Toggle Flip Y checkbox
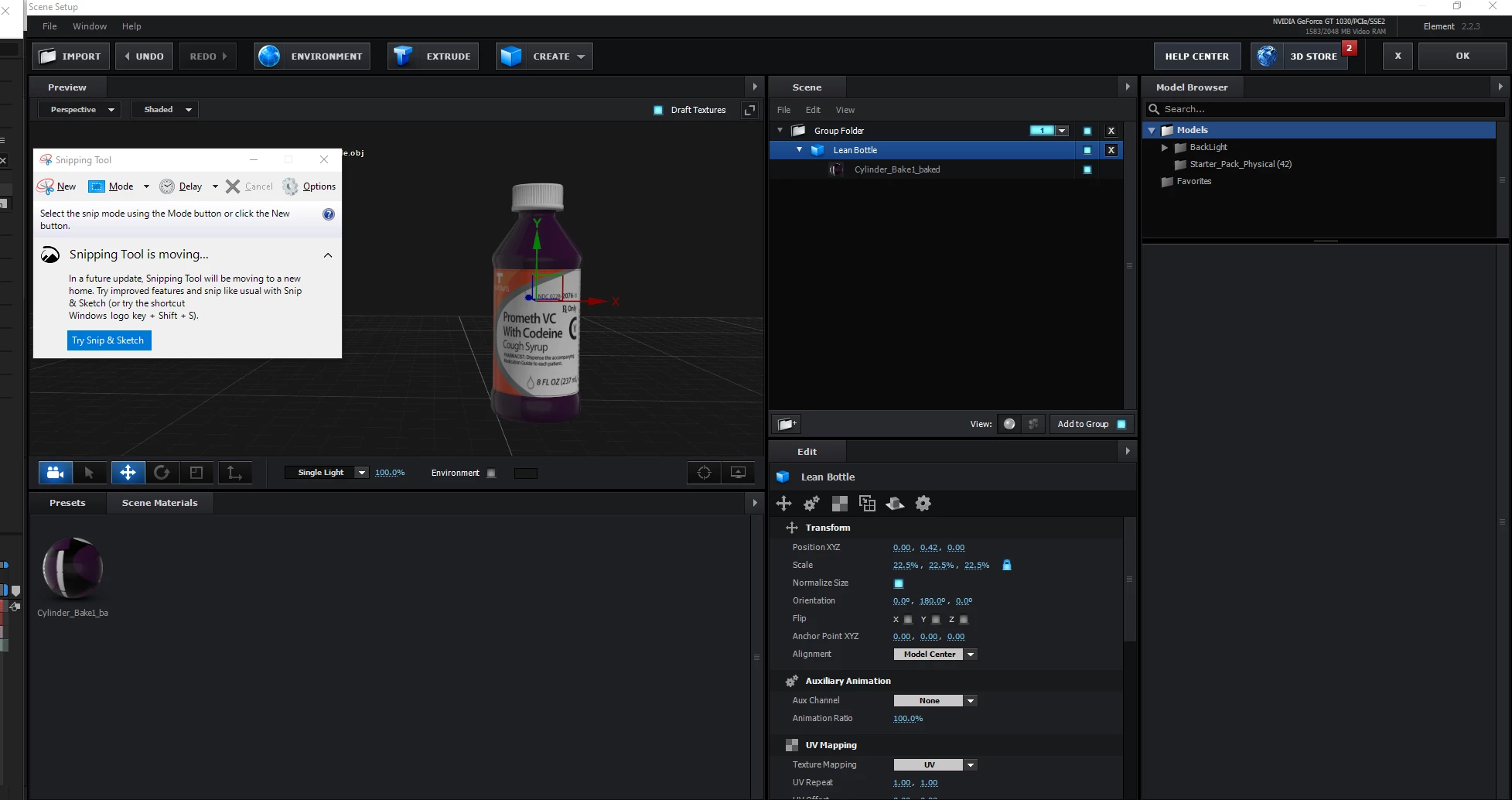Screen dimensions: 1512x800 tap(936, 619)
